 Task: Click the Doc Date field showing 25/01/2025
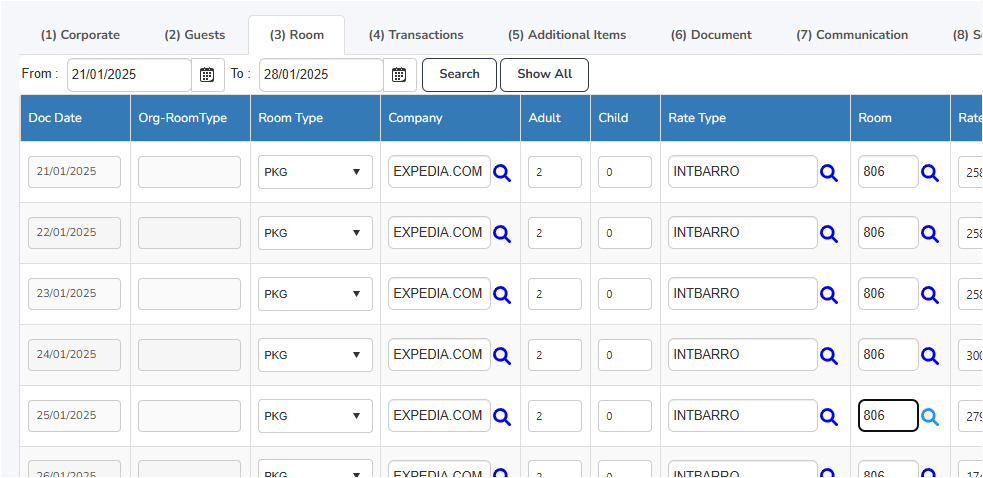[75, 416]
